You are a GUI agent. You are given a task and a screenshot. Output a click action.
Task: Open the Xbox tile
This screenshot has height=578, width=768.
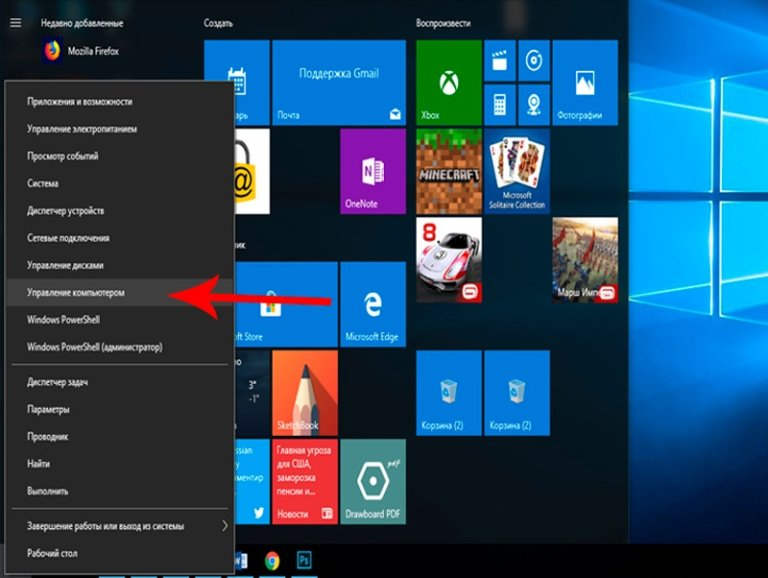coord(448,82)
